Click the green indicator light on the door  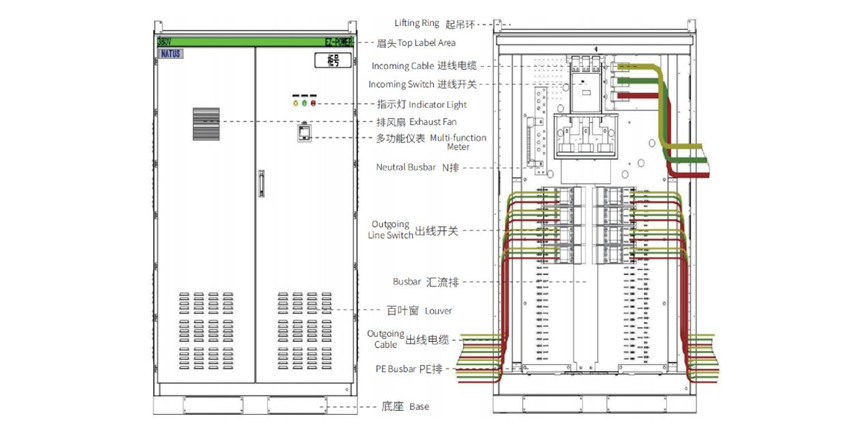point(304,103)
